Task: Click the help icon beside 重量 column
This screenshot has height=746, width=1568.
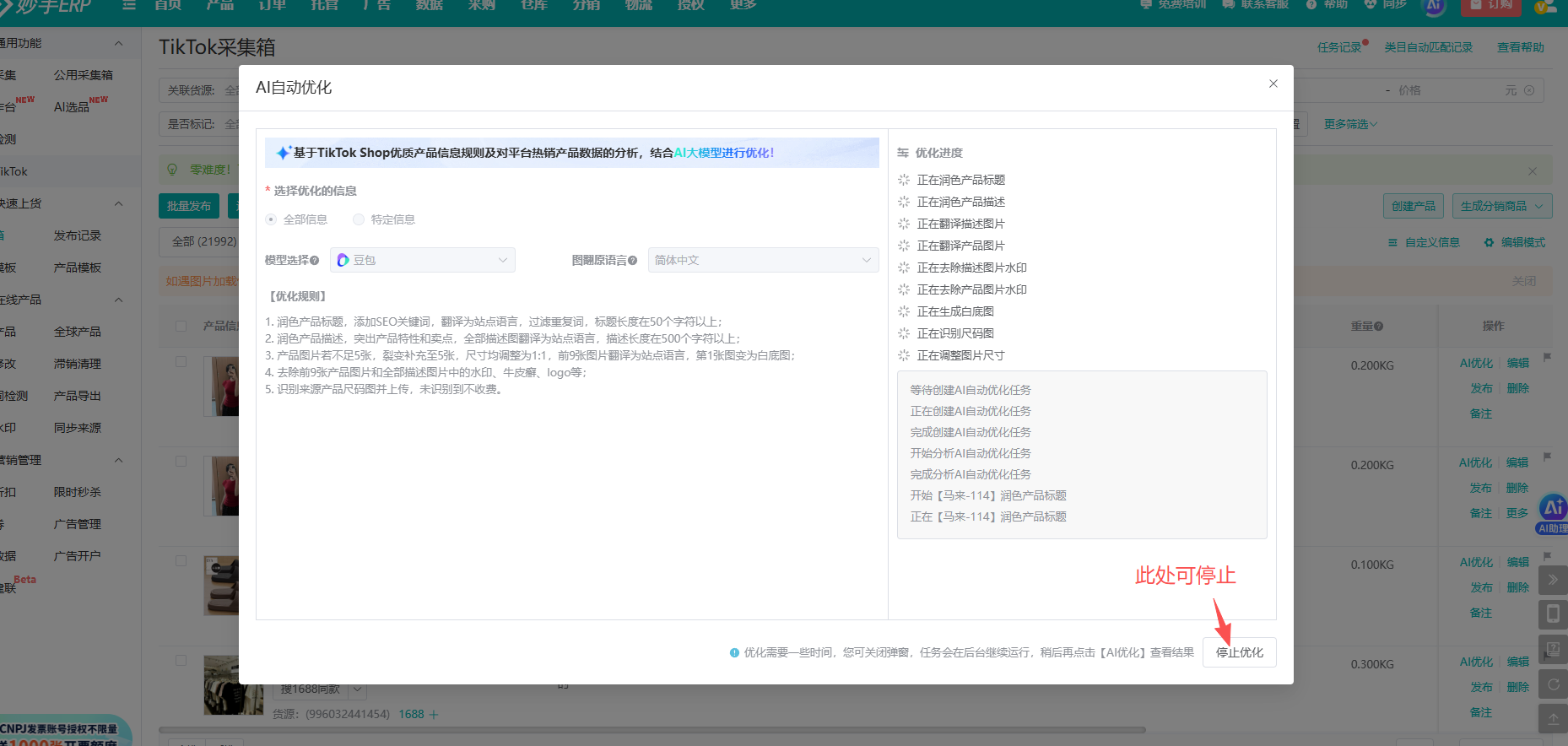Action: coord(1379,327)
